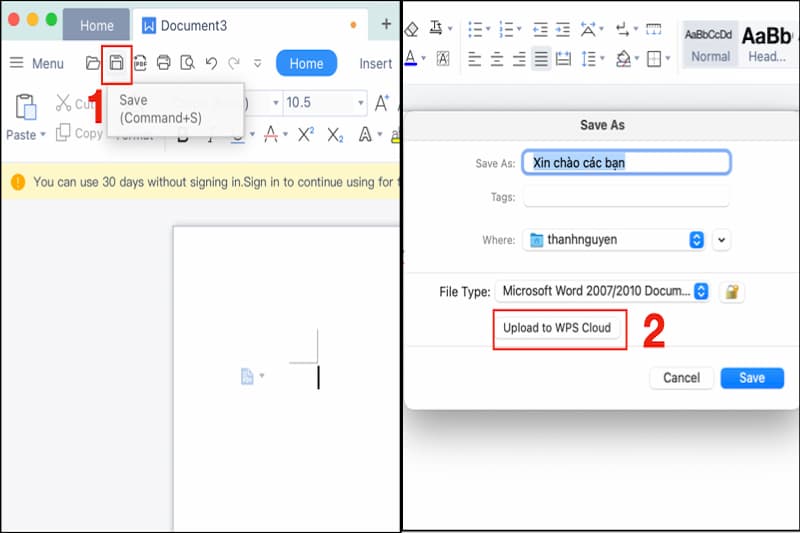Screen dimensions: 800x533
Task: Click the Paste clipboard icon
Action: pos(26,107)
